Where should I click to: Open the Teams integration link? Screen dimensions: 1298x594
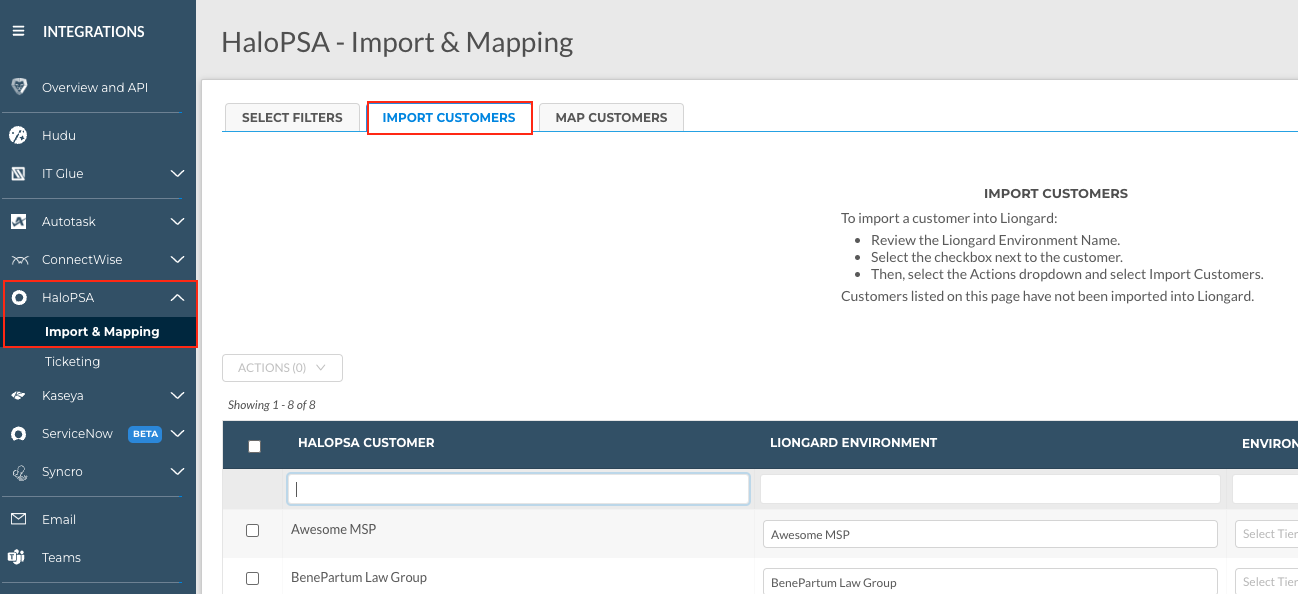point(61,558)
